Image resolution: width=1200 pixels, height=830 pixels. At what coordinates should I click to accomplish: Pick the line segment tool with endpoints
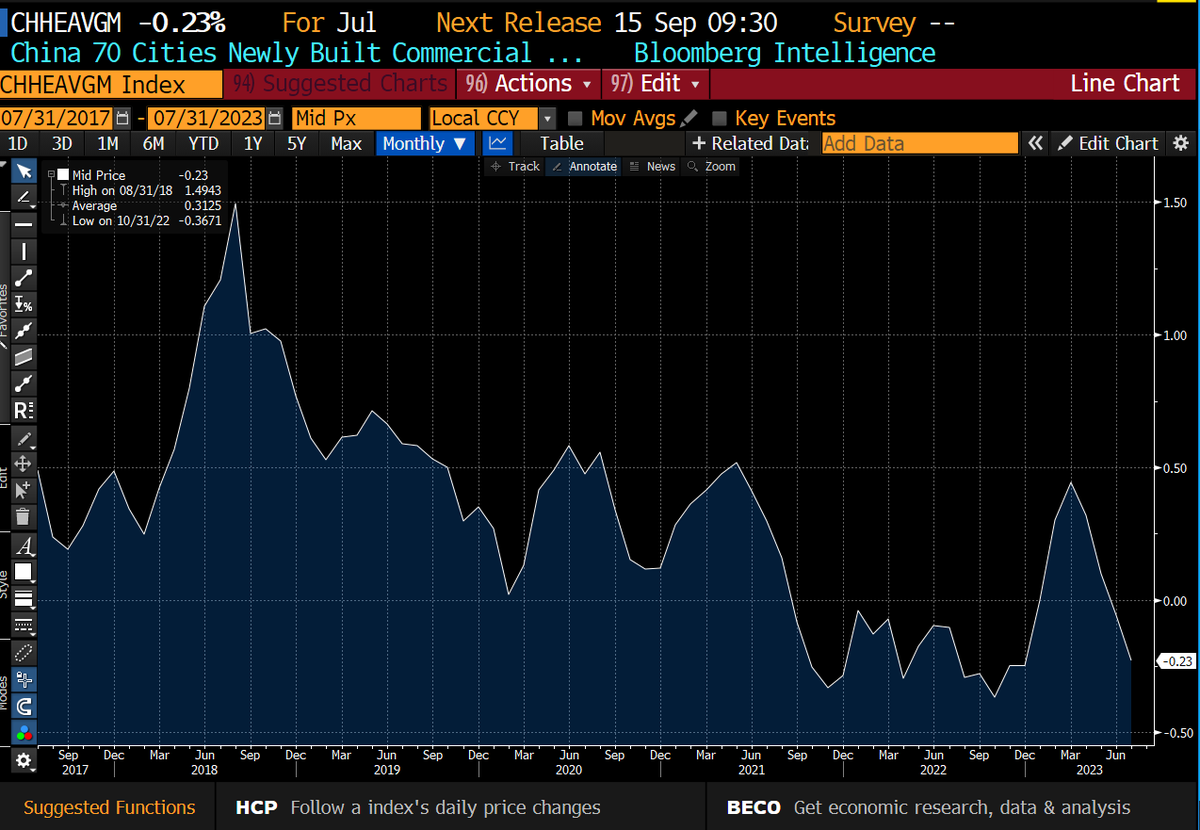click(x=23, y=278)
